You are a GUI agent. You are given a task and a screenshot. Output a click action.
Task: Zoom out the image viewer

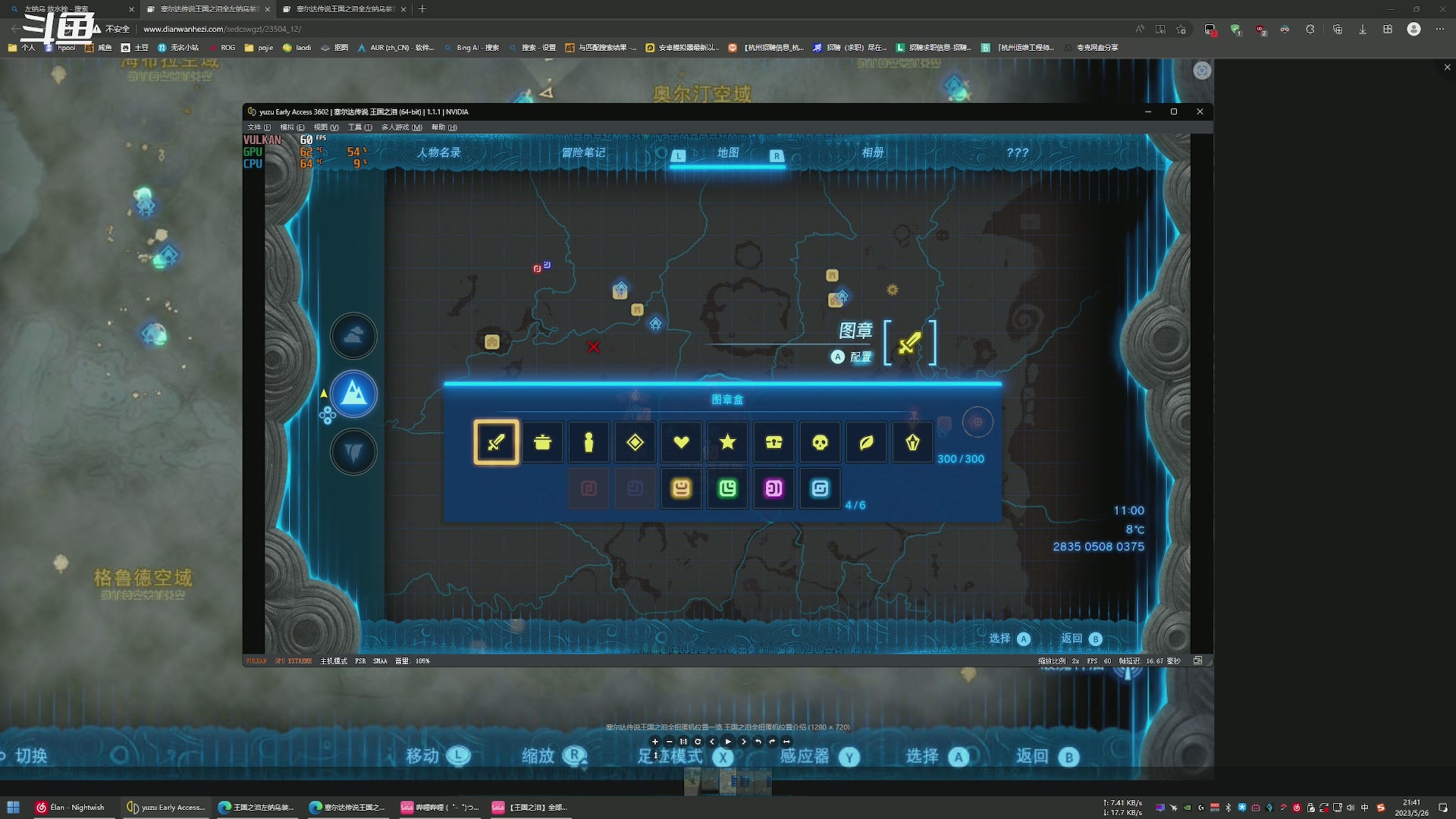[670, 742]
